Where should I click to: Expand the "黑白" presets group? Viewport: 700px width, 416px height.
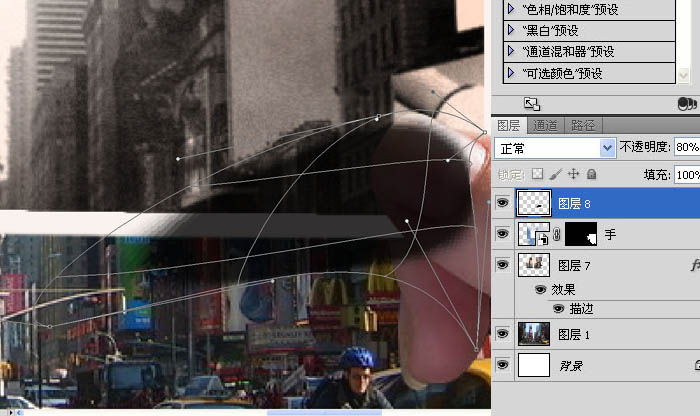click(512, 30)
